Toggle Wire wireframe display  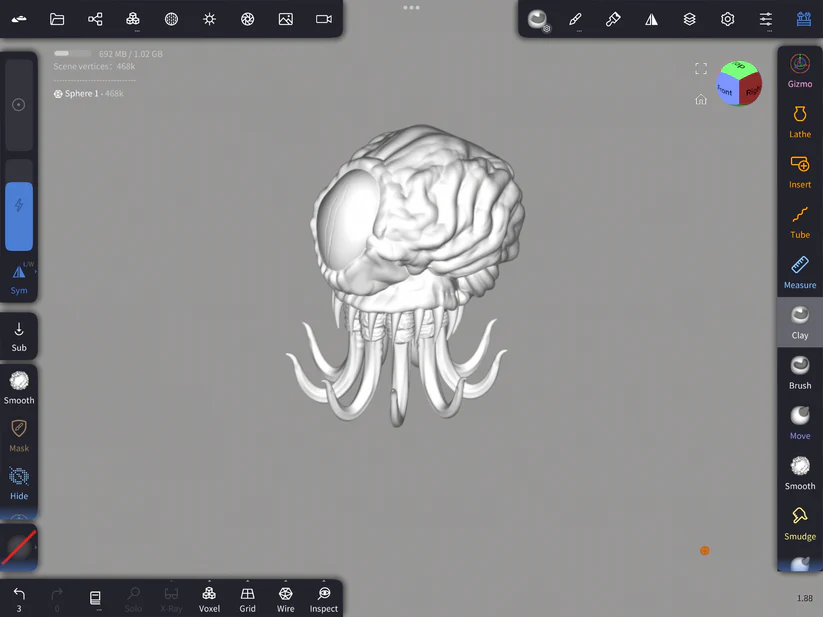tap(286, 599)
